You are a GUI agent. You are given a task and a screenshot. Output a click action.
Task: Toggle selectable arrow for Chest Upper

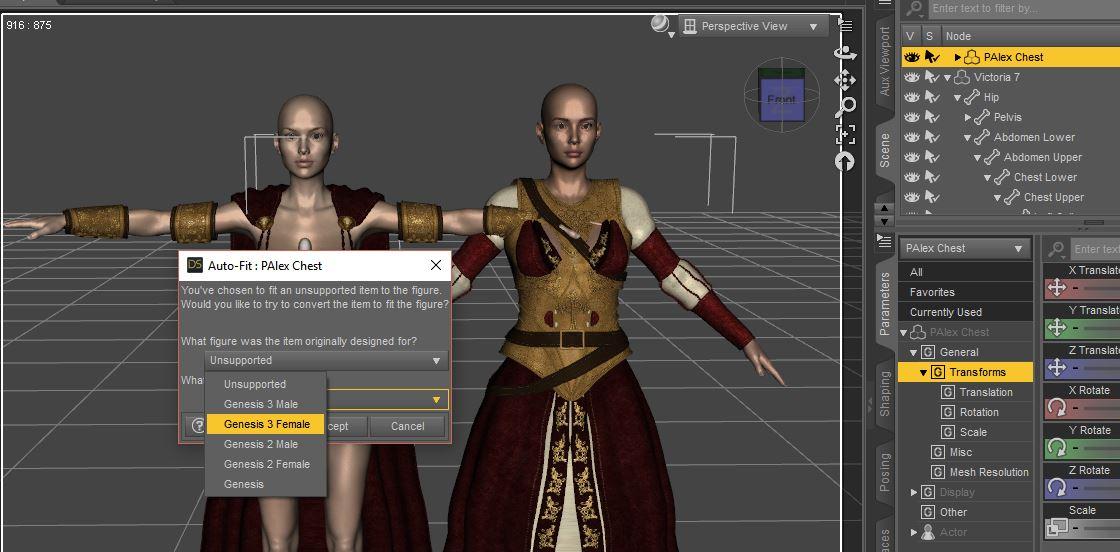tap(931, 197)
